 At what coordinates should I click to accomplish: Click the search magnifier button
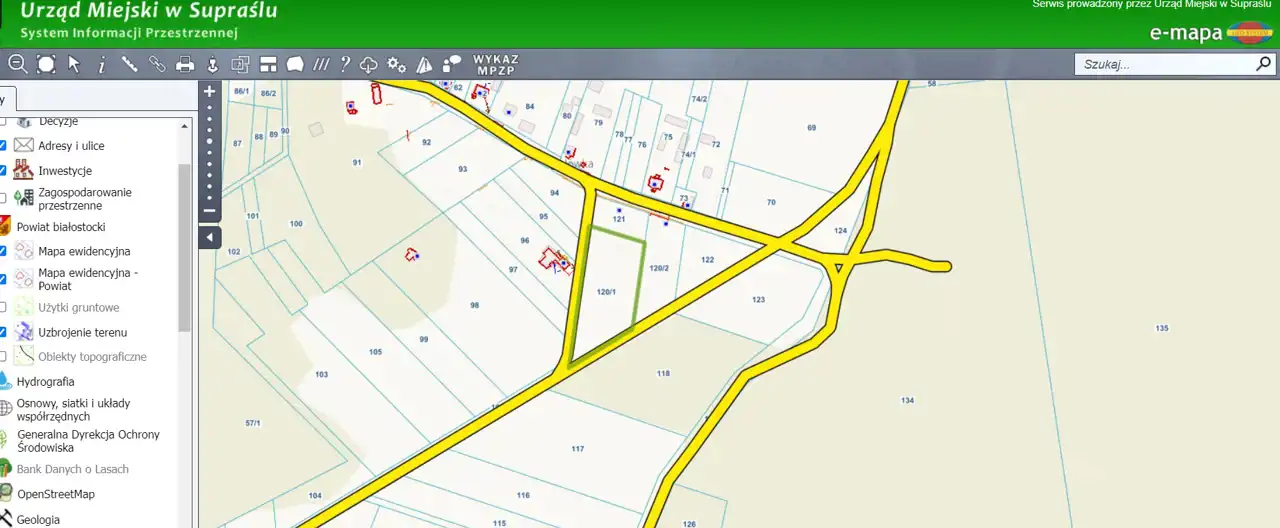point(1264,64)
